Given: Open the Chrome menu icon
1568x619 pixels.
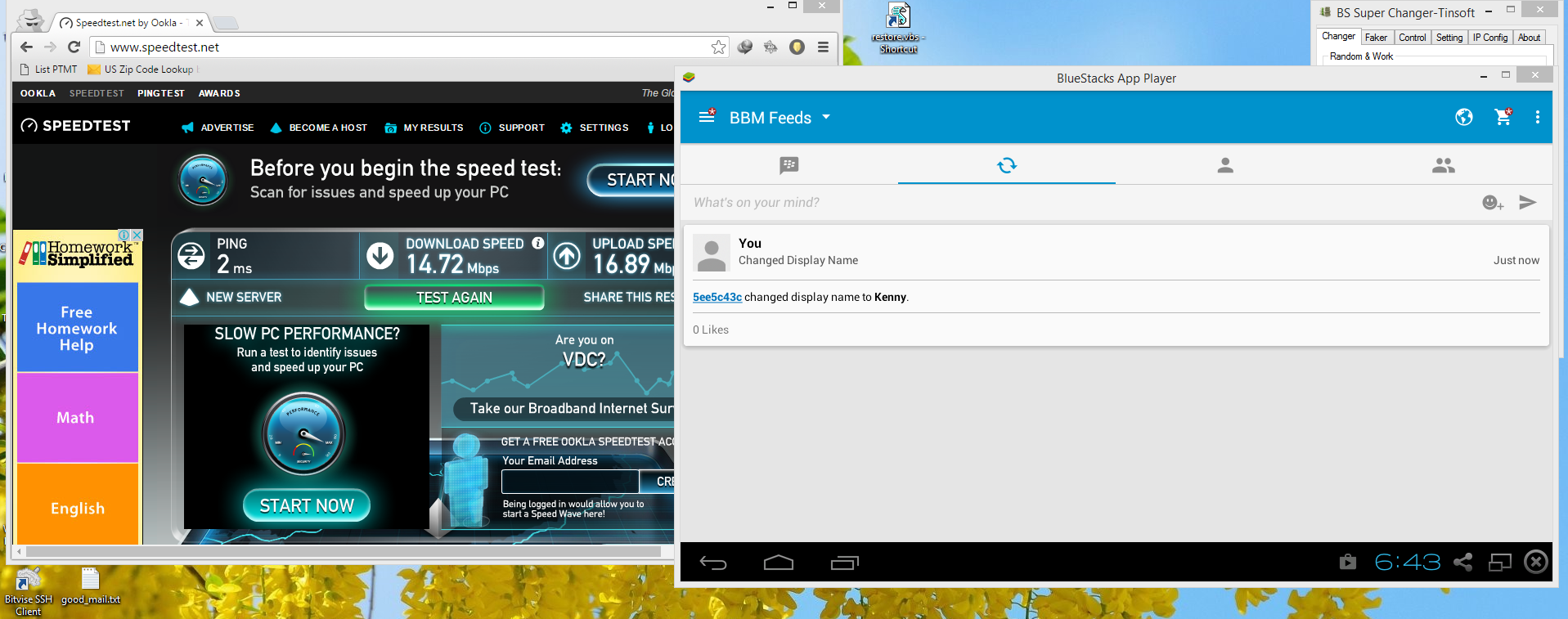Looking at the screenshot, I should click(x=823, y=47).
